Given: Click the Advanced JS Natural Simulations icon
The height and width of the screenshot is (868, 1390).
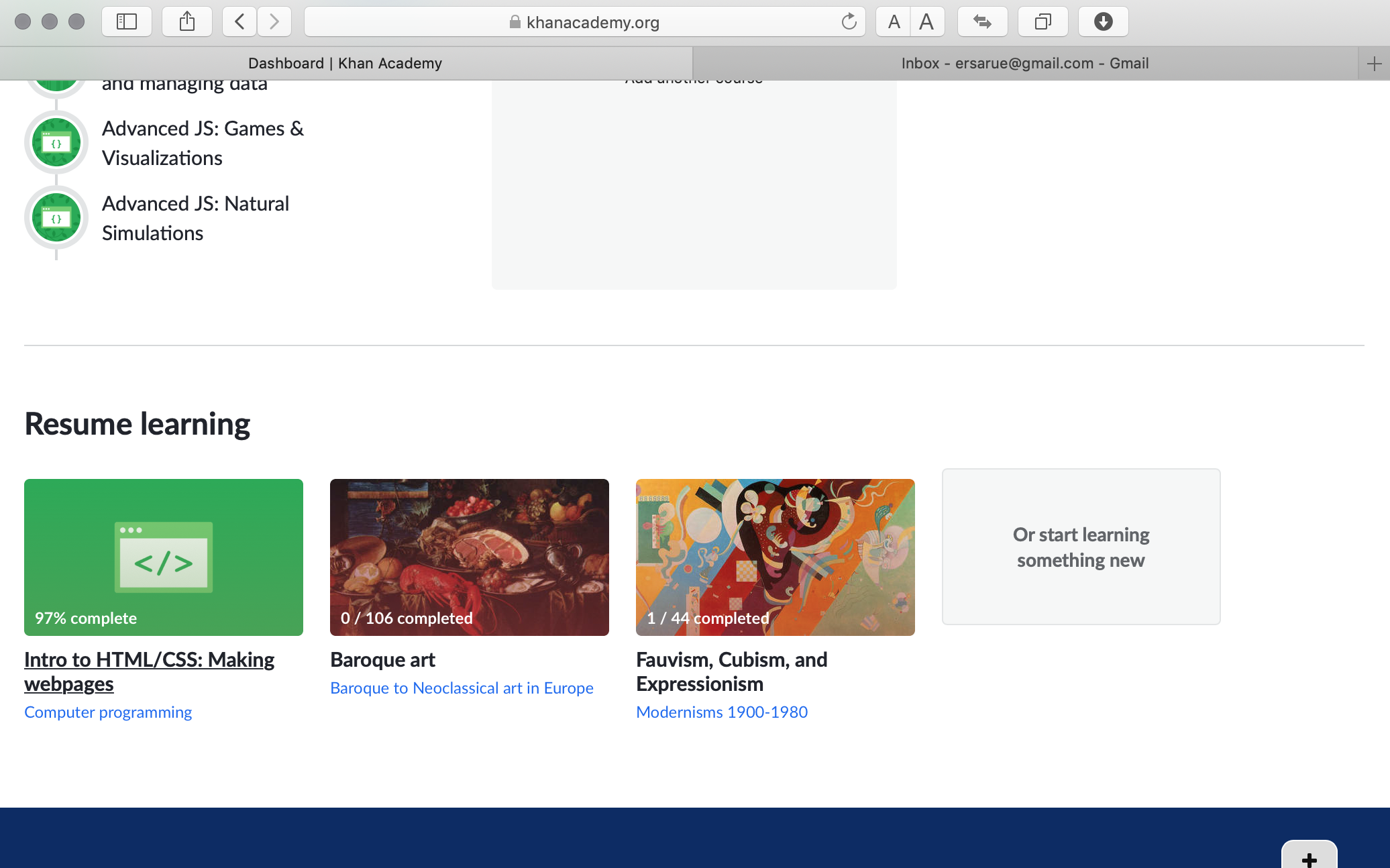Looking at the screenshot, I should [56, 217].
